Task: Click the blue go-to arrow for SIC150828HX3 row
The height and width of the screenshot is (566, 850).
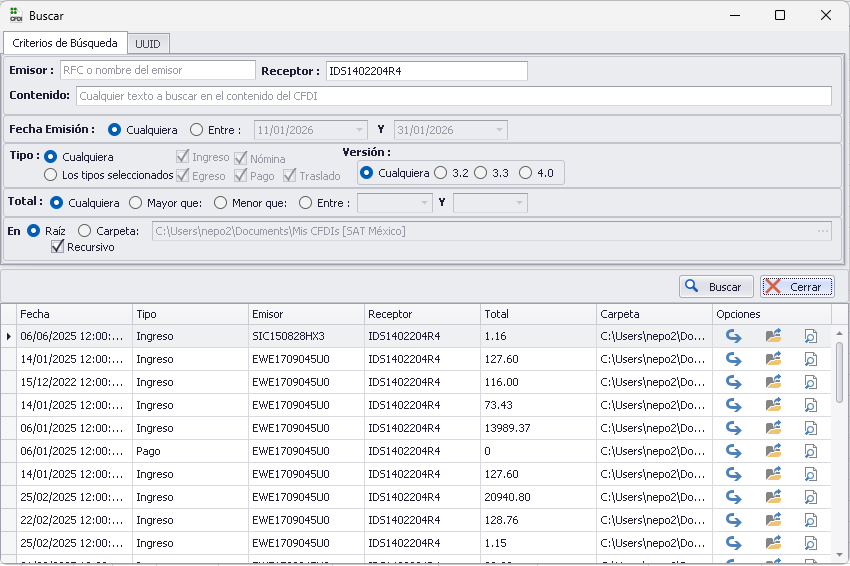Action: [x=733, y=336]
